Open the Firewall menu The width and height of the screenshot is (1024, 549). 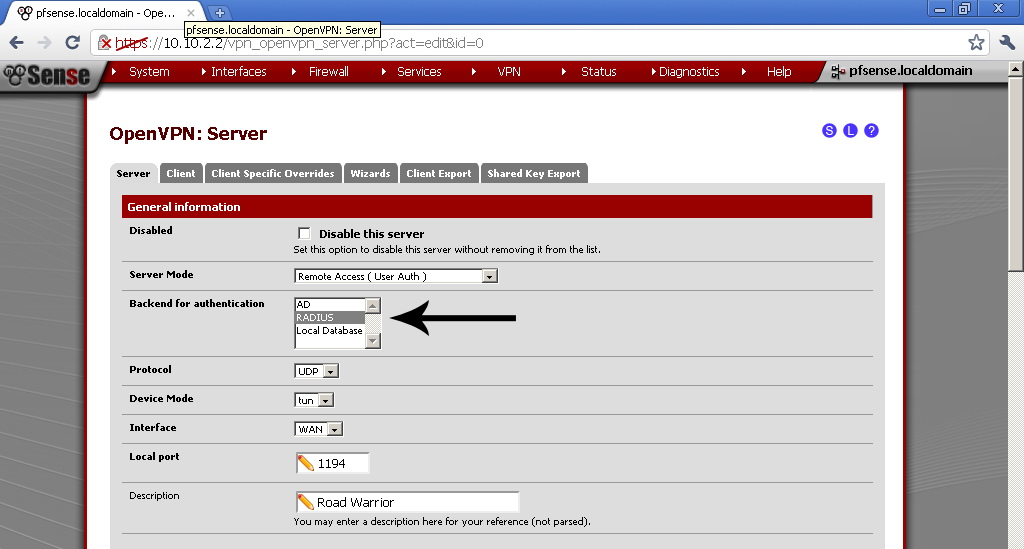[x=328, y=72]
